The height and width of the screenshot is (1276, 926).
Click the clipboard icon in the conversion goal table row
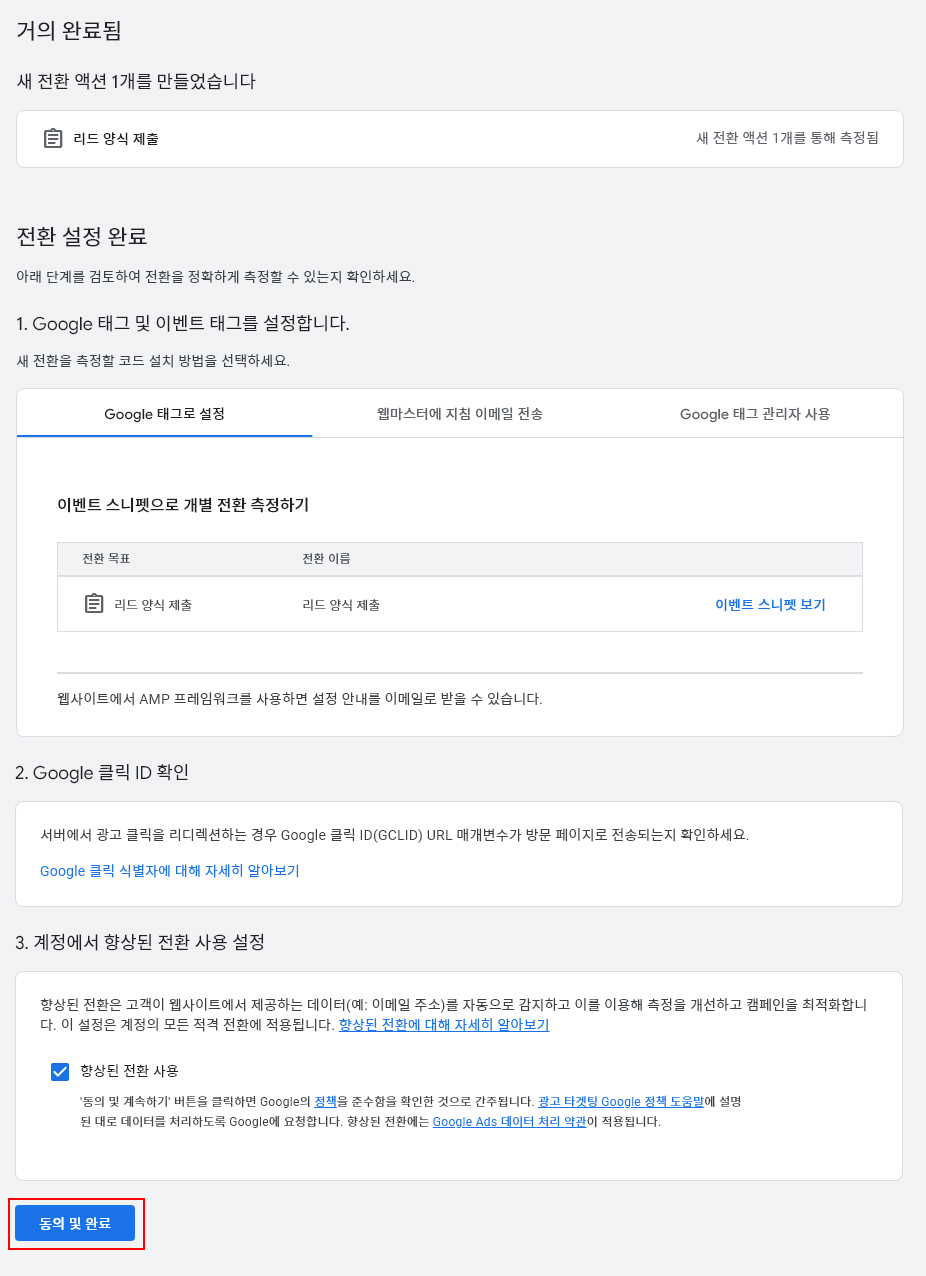click(94, 604)
